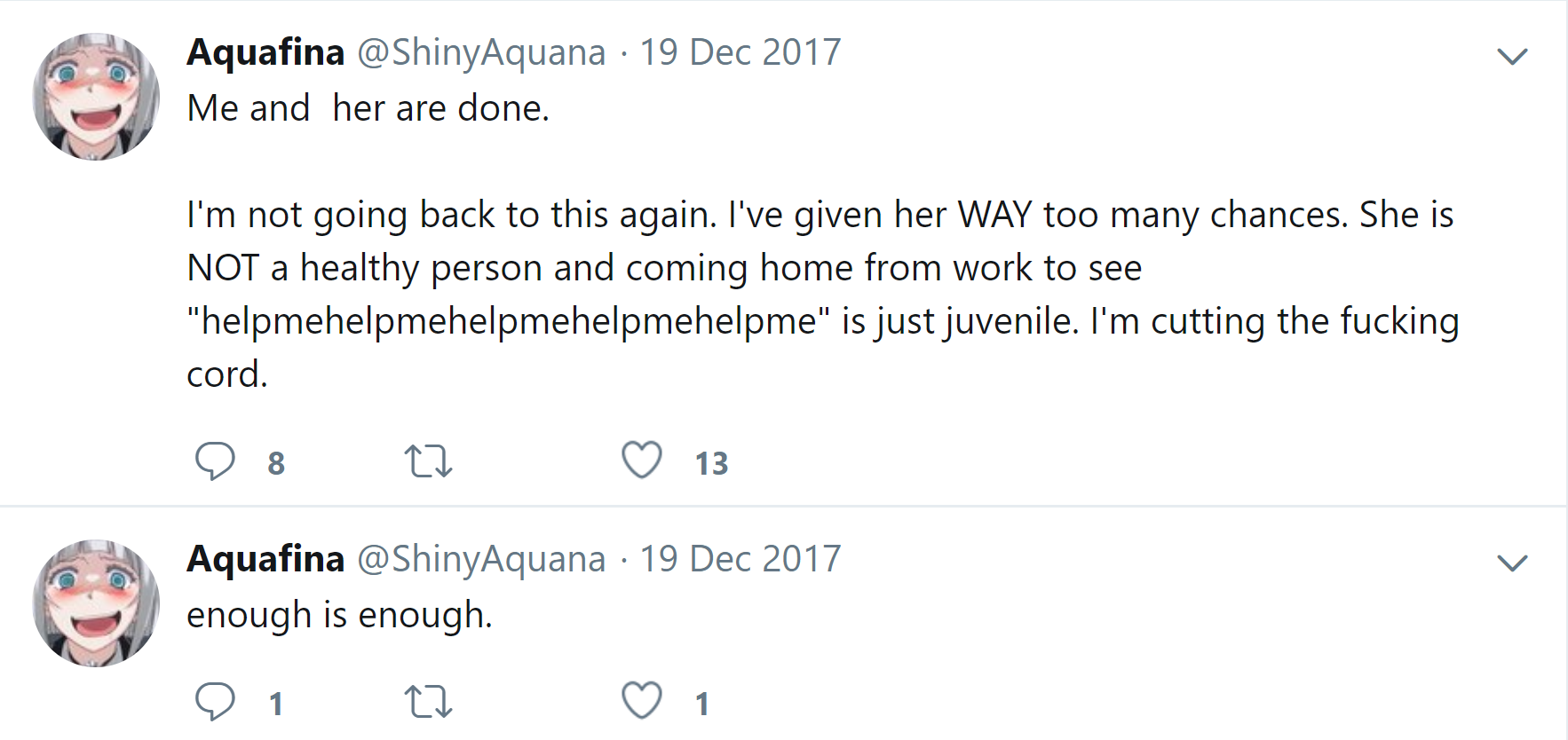Visit the @ShinyAquana handle in the first tweet
The height and width of the screenshot is (740, 1568).
click(481, 52)
